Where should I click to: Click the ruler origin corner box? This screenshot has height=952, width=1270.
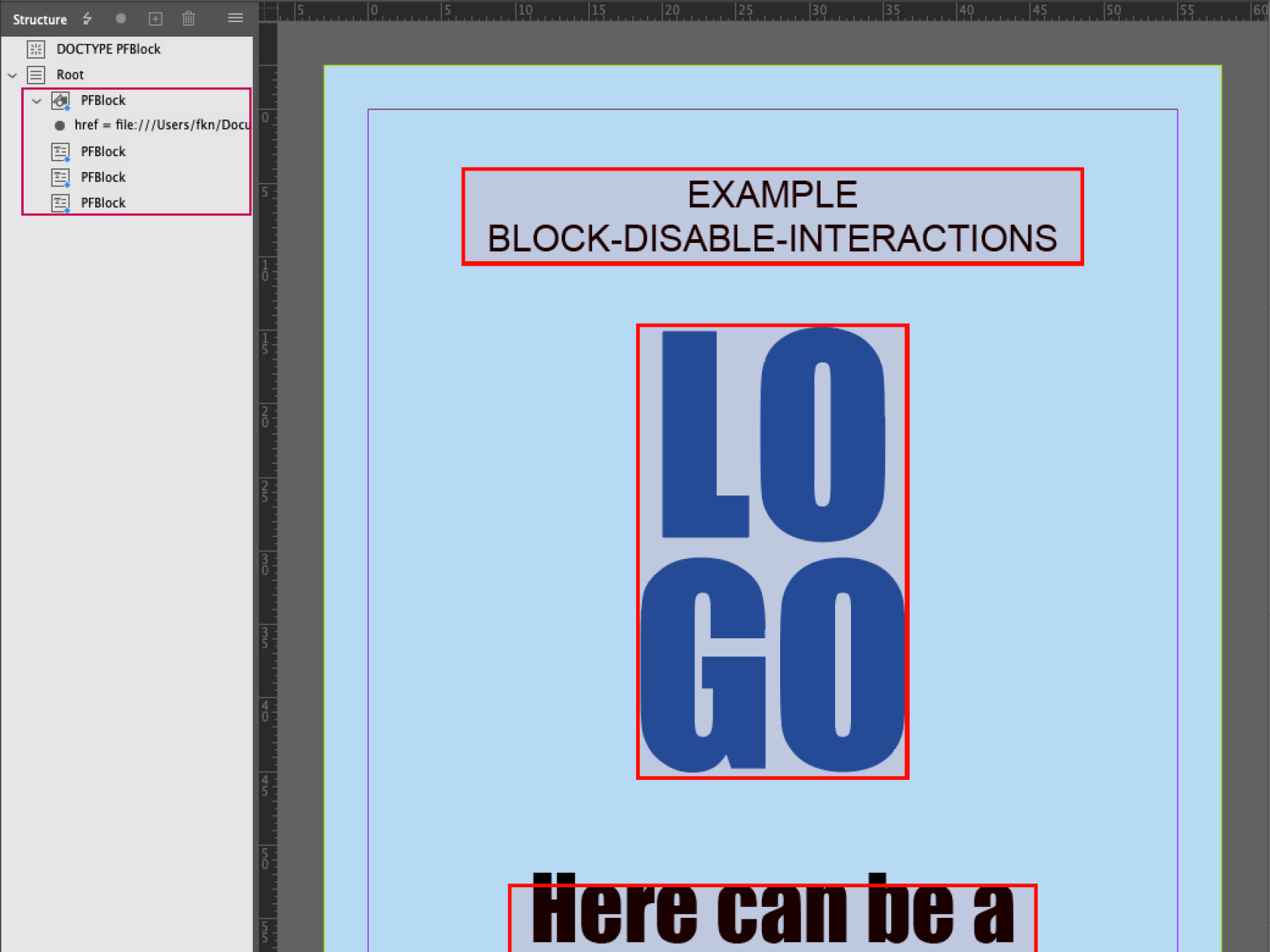click(267, 11)
